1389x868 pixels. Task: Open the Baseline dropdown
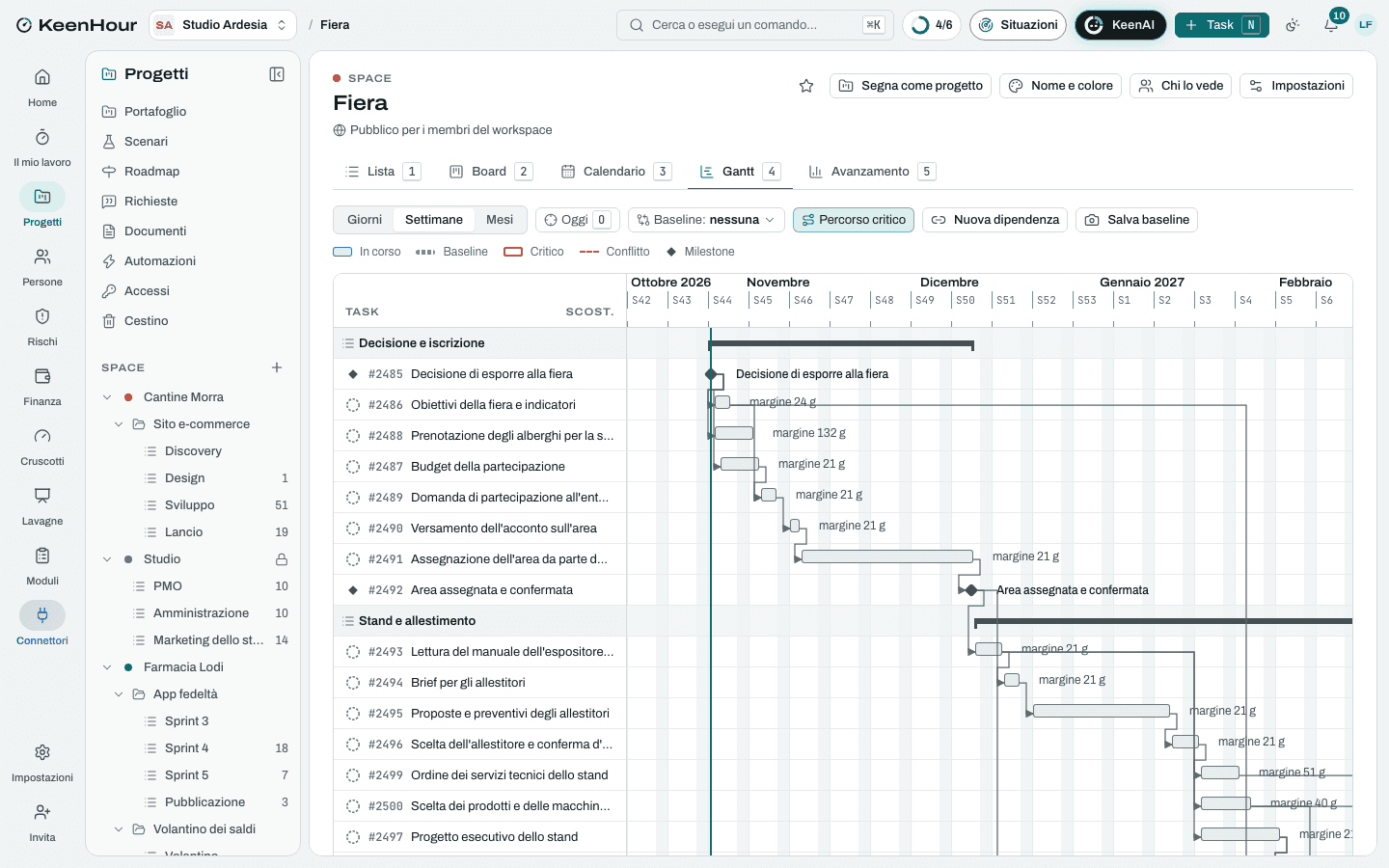706,220
